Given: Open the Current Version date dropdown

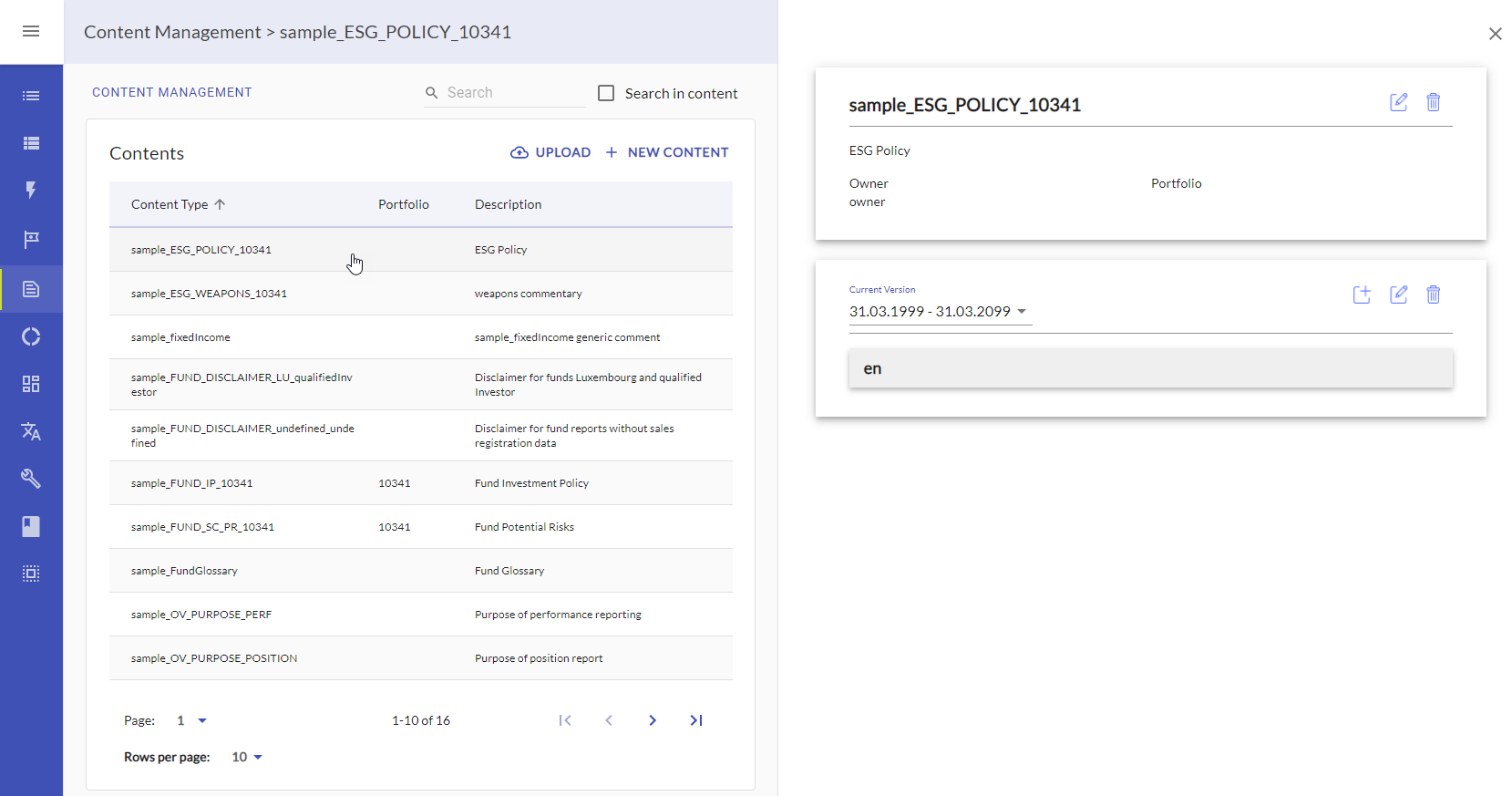Looking at the screenshot, I should tap(939, 312).
